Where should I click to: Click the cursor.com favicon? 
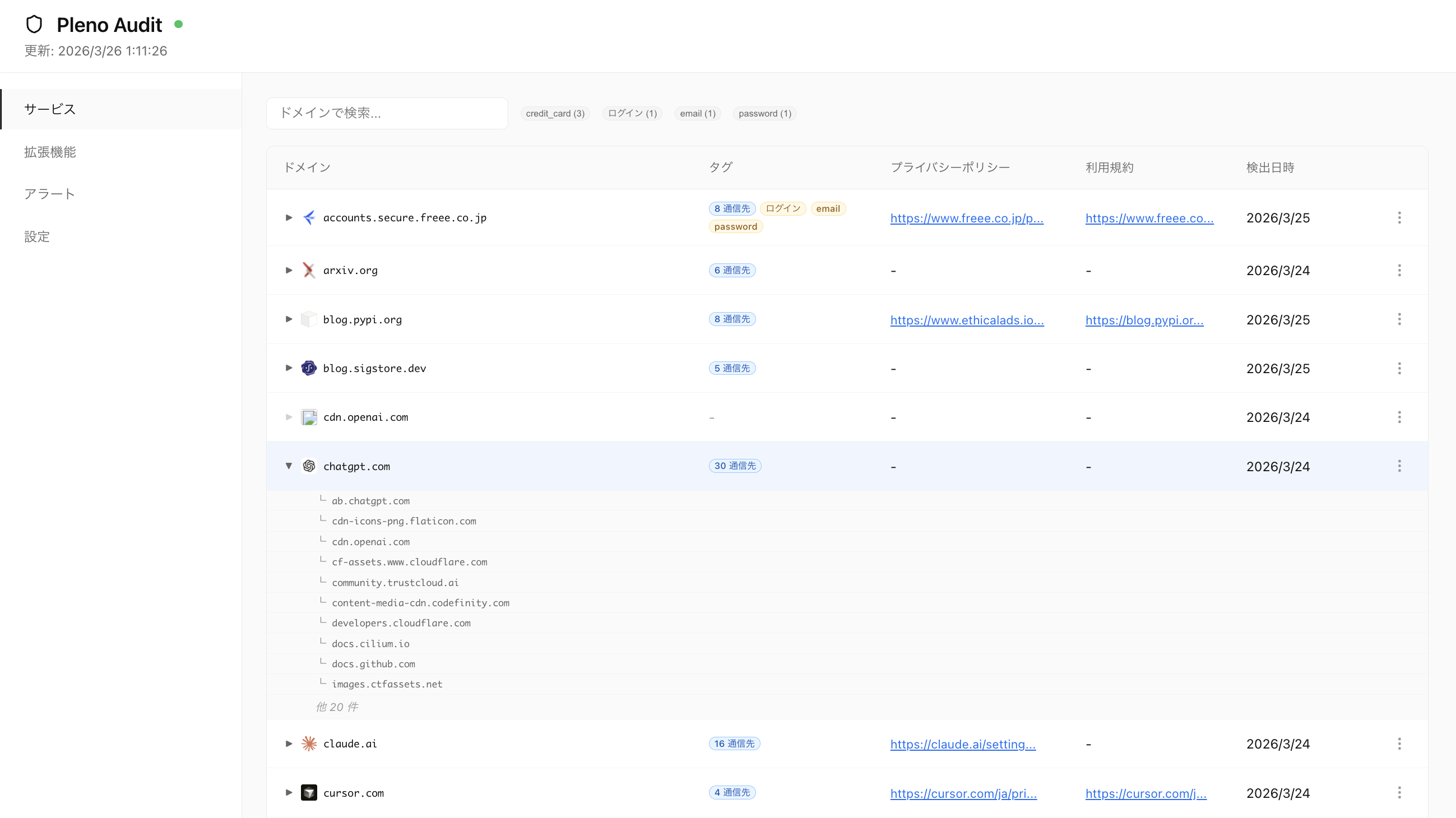309,793
